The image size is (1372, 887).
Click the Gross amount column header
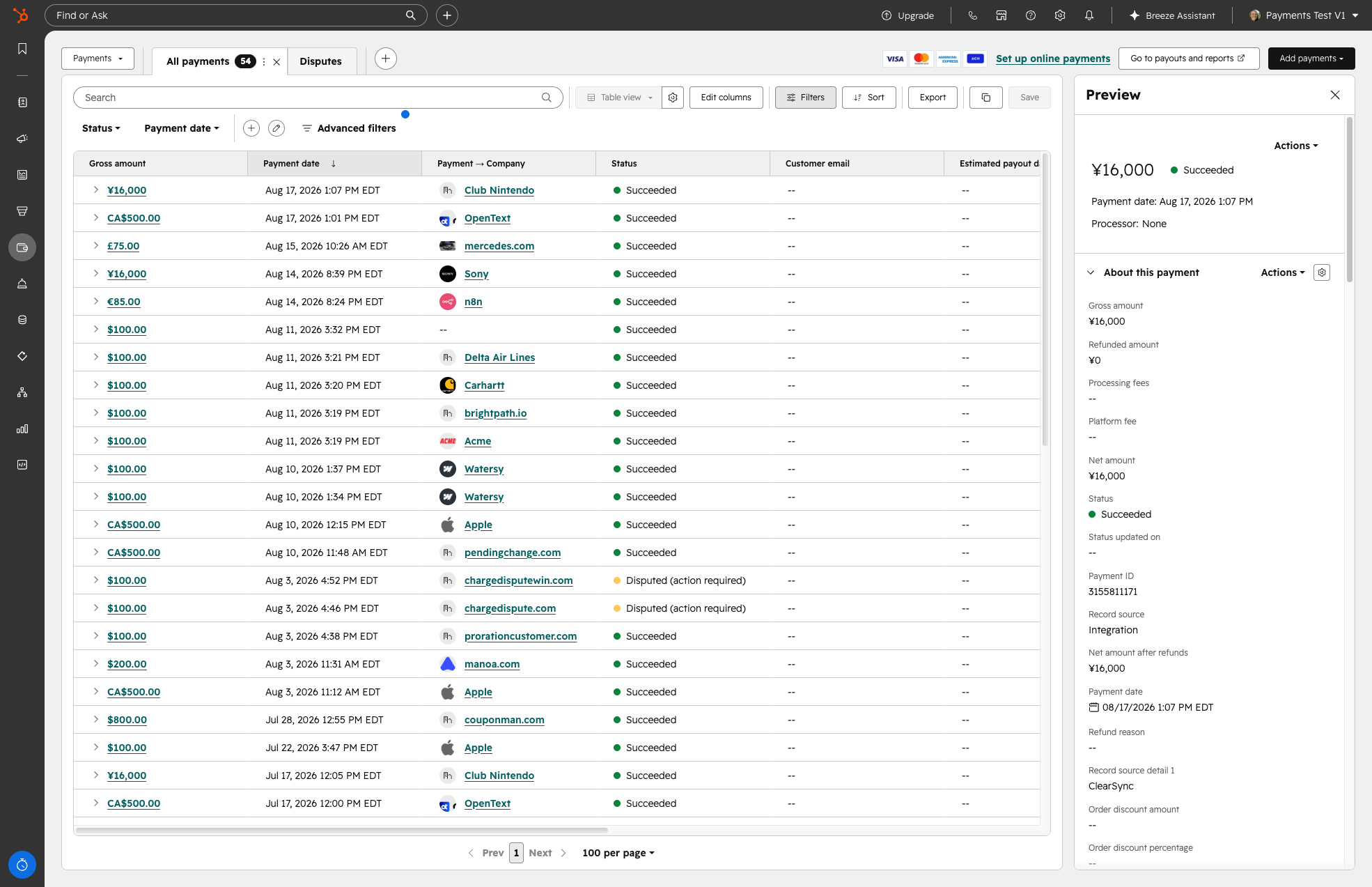160,164
